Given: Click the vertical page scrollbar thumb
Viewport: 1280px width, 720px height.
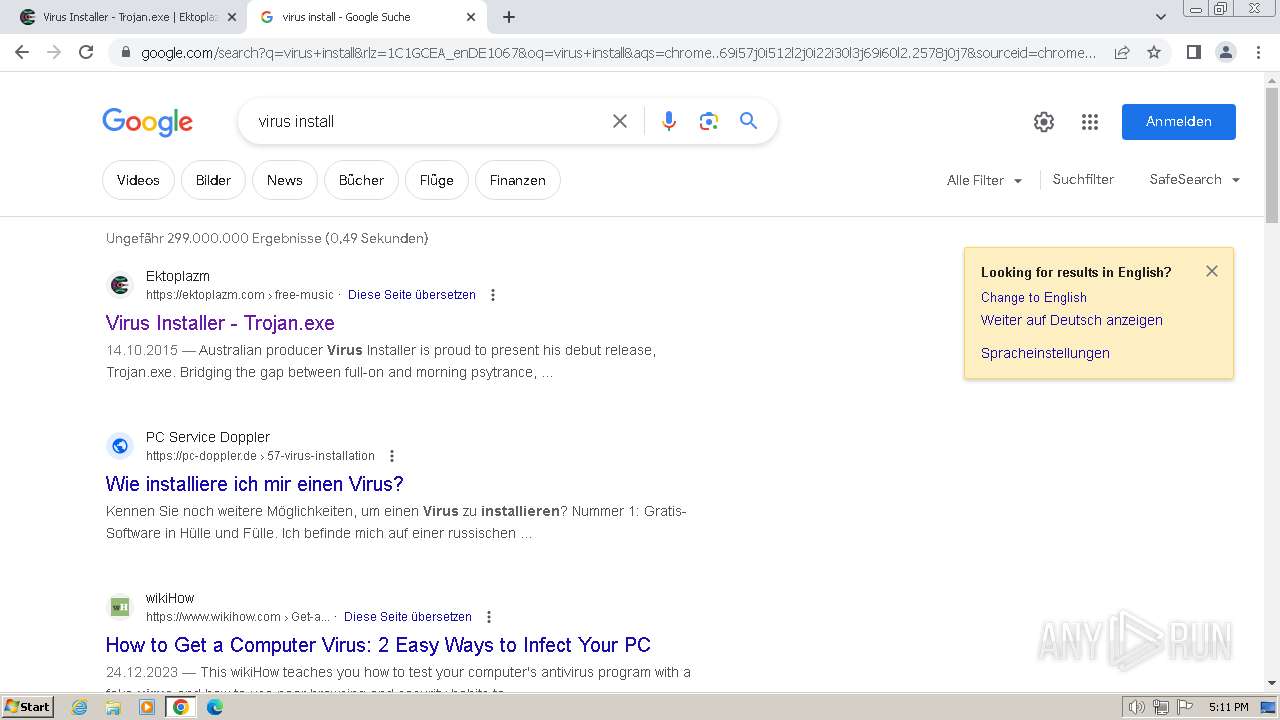Looking at the screenshot, I should 1272,155.
